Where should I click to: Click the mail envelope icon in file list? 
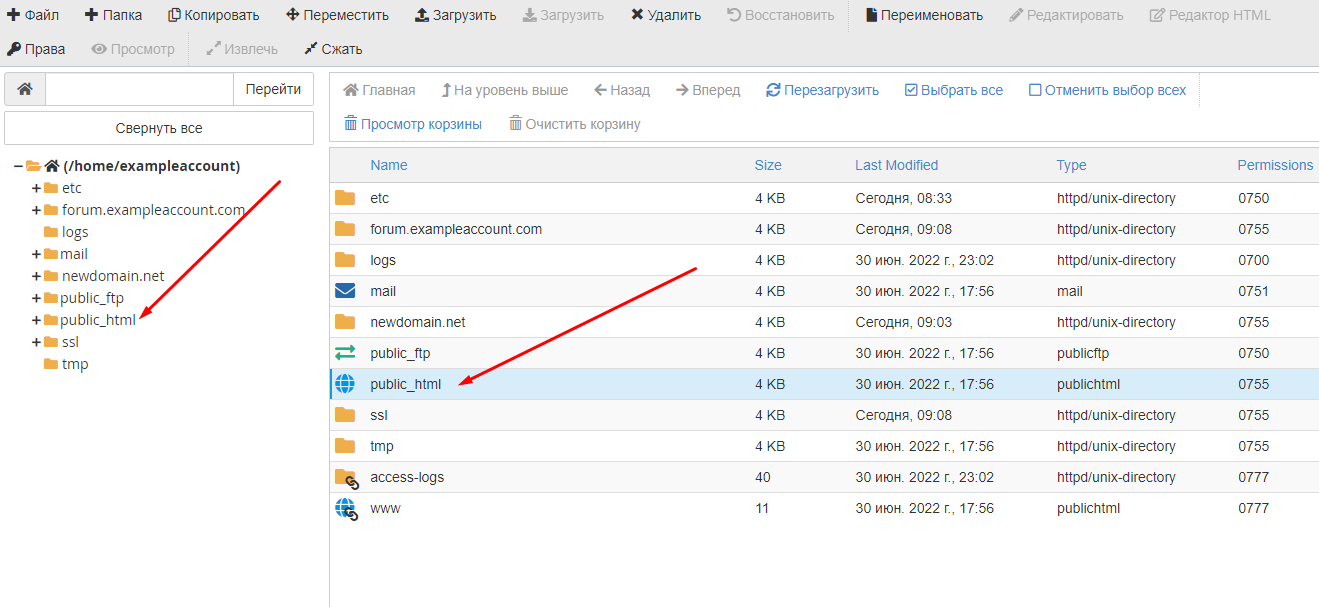click(x=345, y=291)
